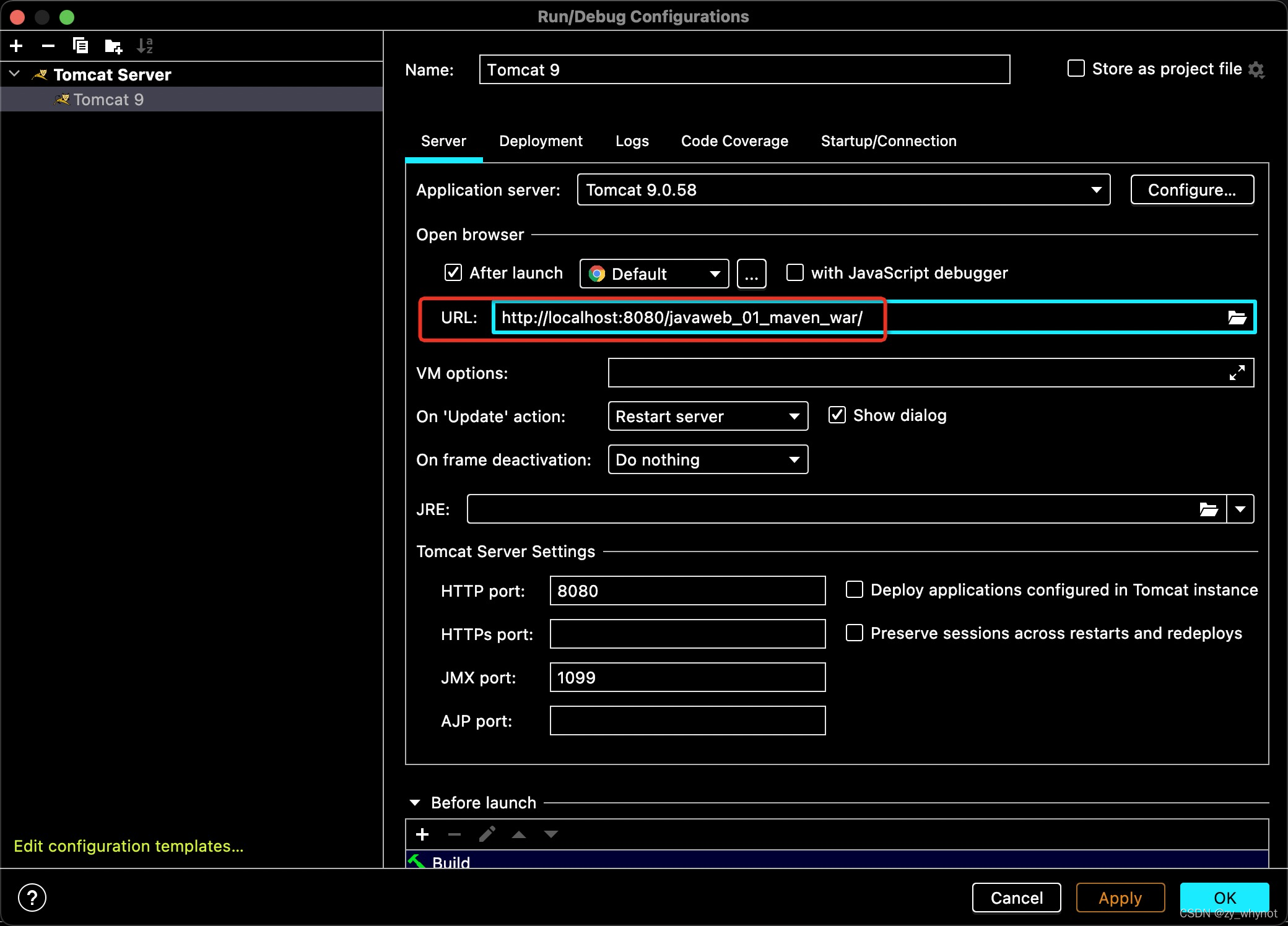Switch to the Logs tab
This screenshot has height=926, width=1288.
coord(633,140)
